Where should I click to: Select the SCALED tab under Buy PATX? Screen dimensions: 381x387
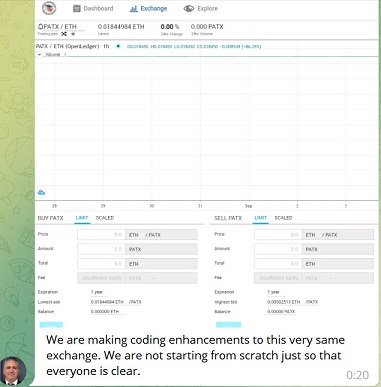pyautogui.click(x=105, y=218)
